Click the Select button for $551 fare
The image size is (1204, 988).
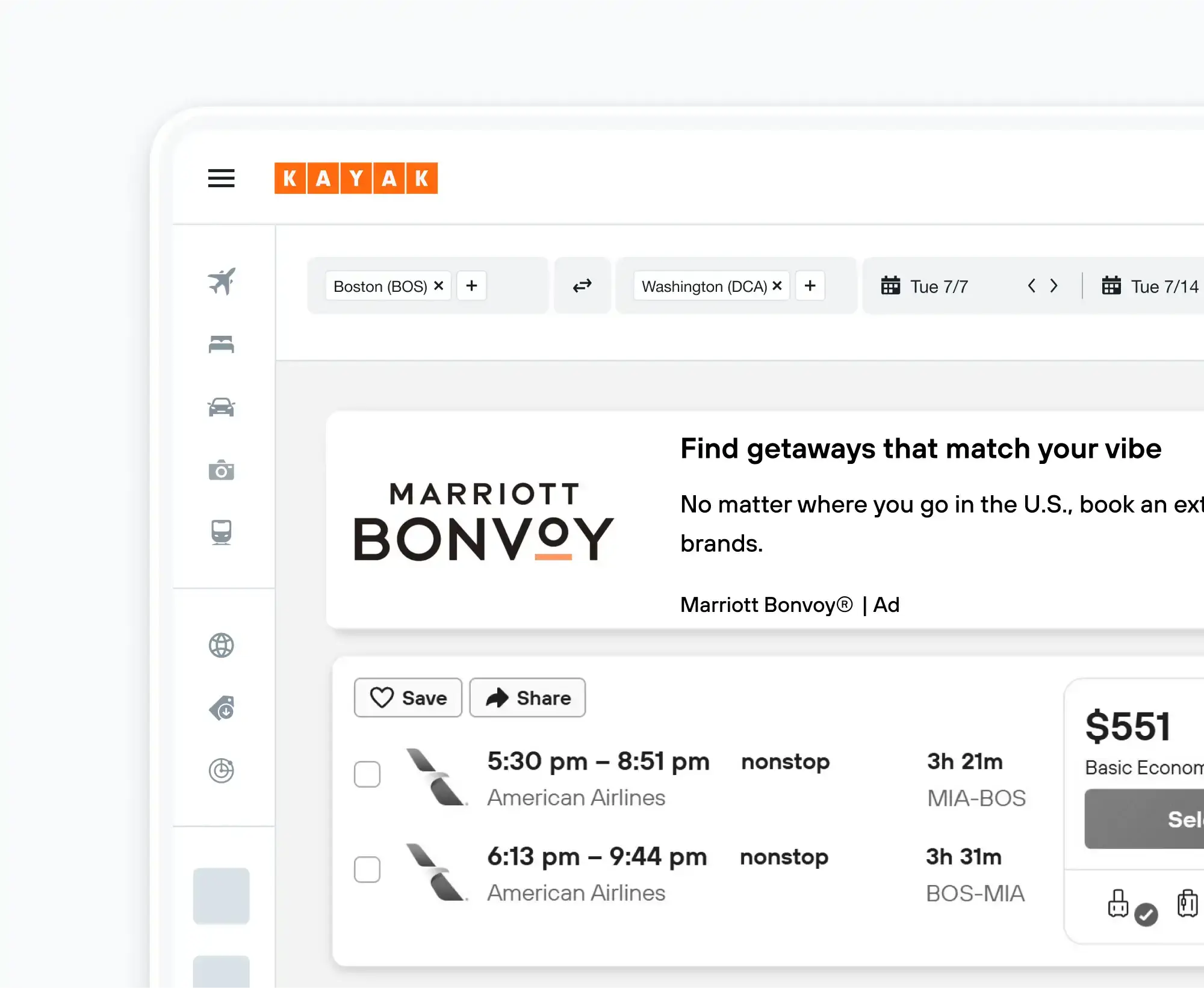pos(1144,819)
